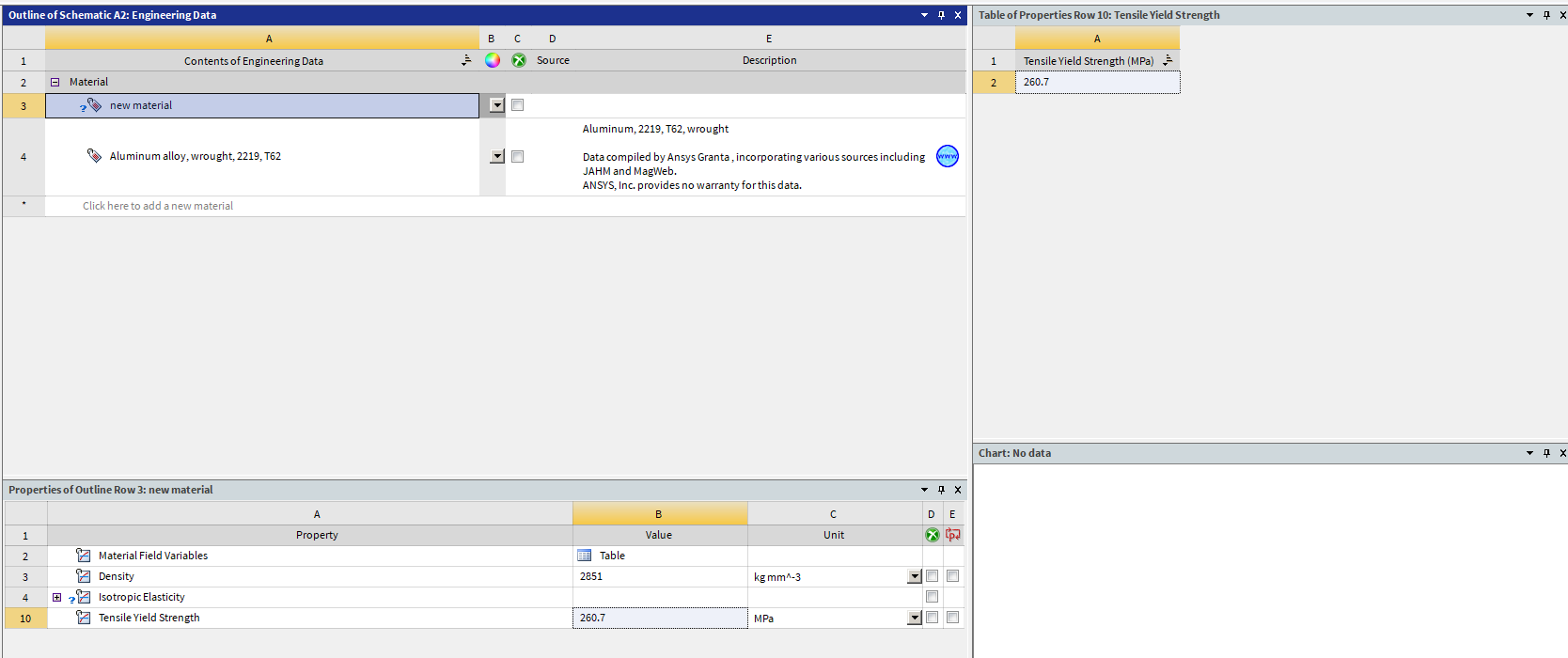Screen dimensions: 1568x658
Task: Toggle suppression checkbox for new material
Action: point(517,105)
